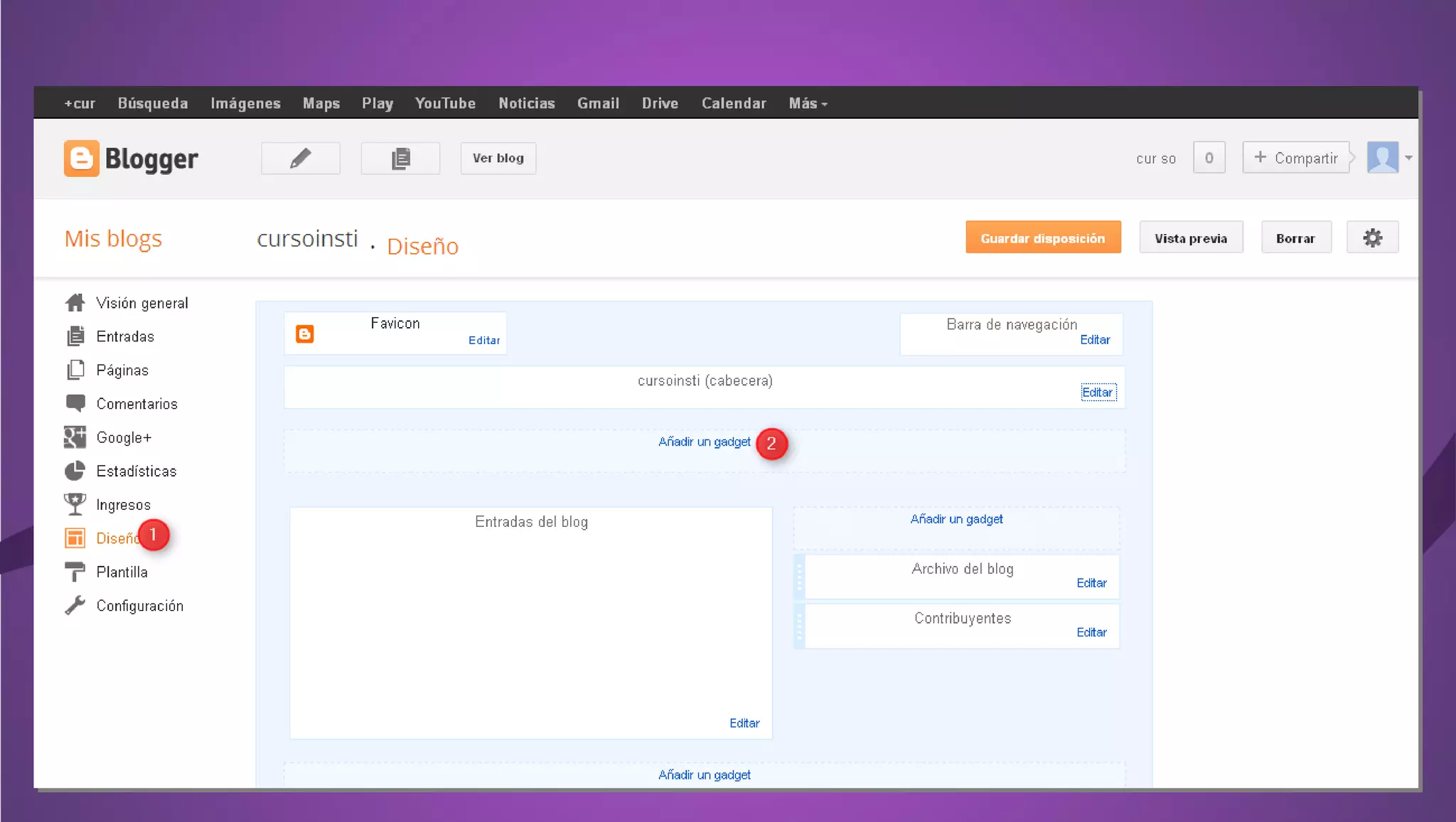Viewport: 1456px width, 822px height.
Task: Click the notifications count box
Action: click(1209, 158)
